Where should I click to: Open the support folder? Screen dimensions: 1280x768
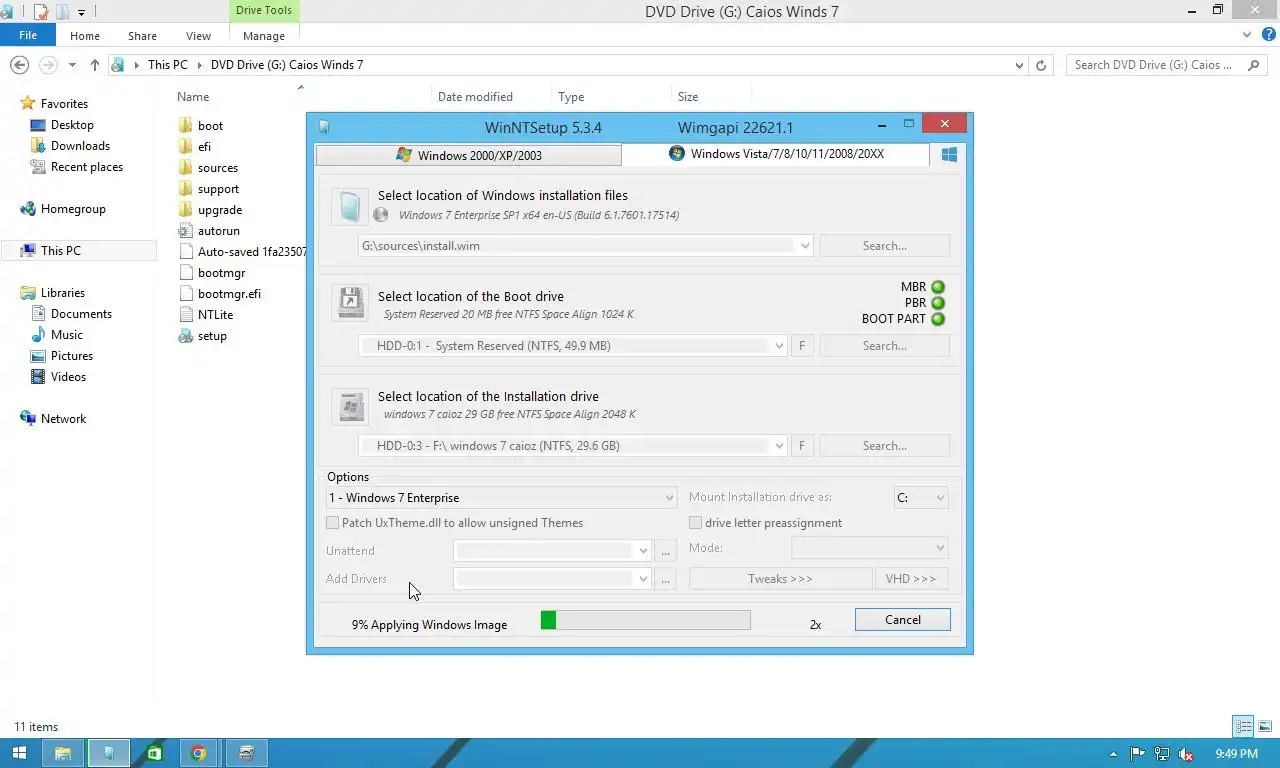218,188
